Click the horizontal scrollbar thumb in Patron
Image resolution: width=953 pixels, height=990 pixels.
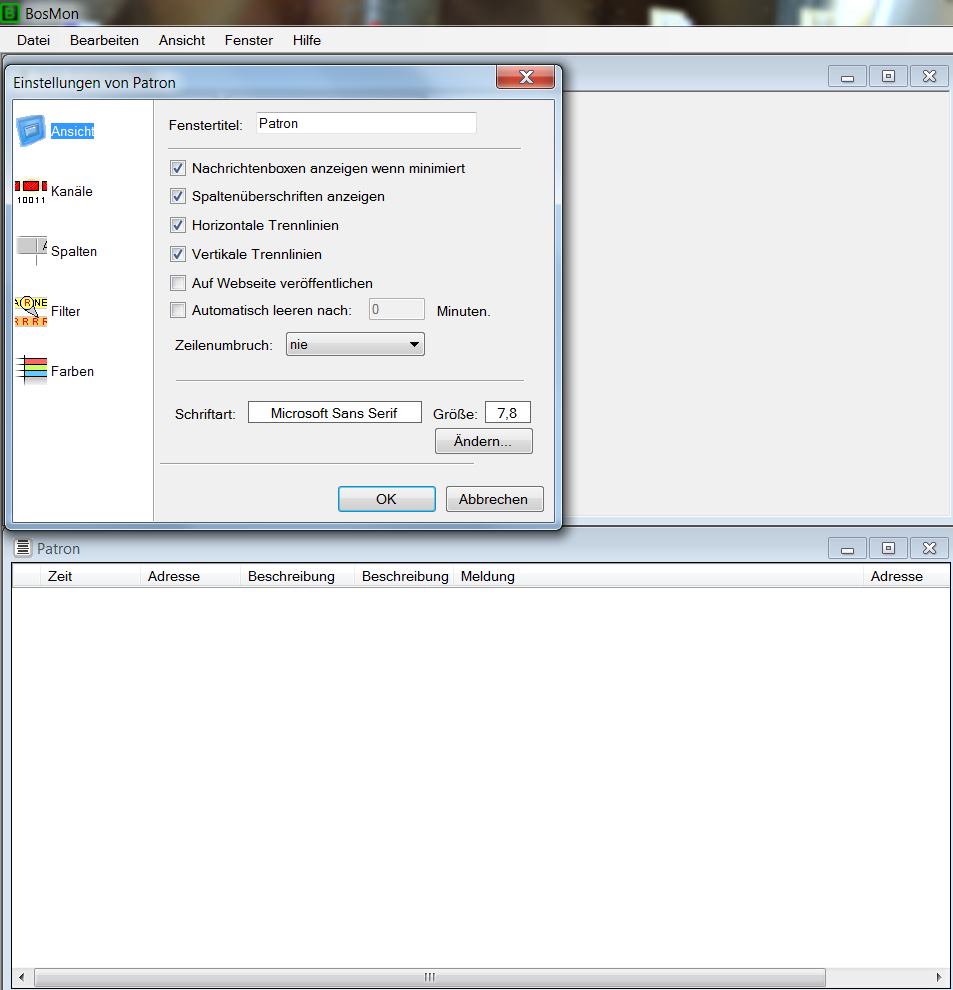430,977
